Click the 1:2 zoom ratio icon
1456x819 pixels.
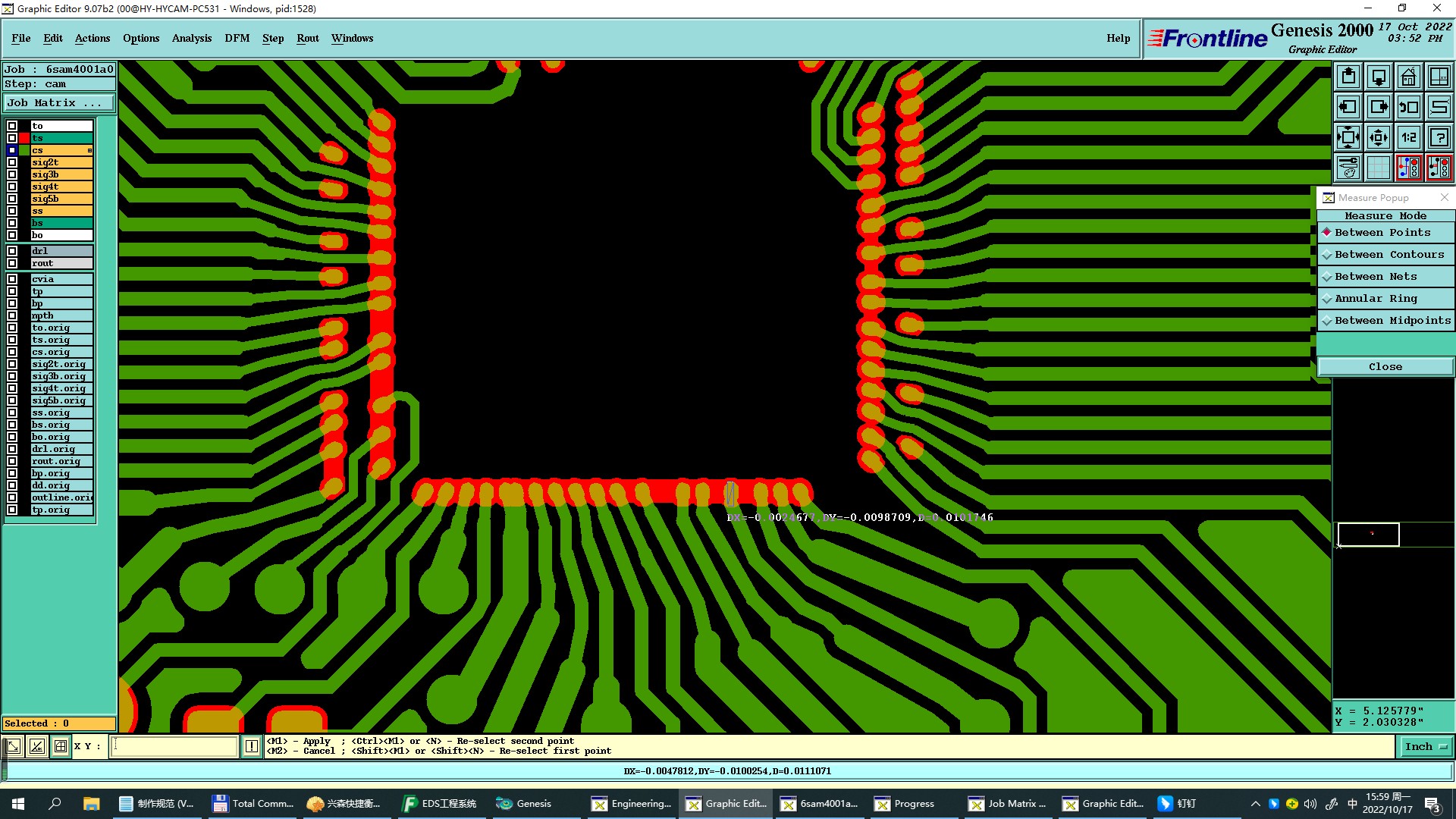(x=1408, y=137)
